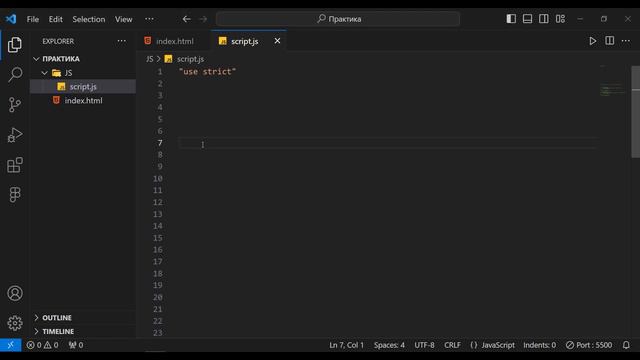Open the Source Control view
Viewport: 640px width, 360px height.
tap(15, 105)
